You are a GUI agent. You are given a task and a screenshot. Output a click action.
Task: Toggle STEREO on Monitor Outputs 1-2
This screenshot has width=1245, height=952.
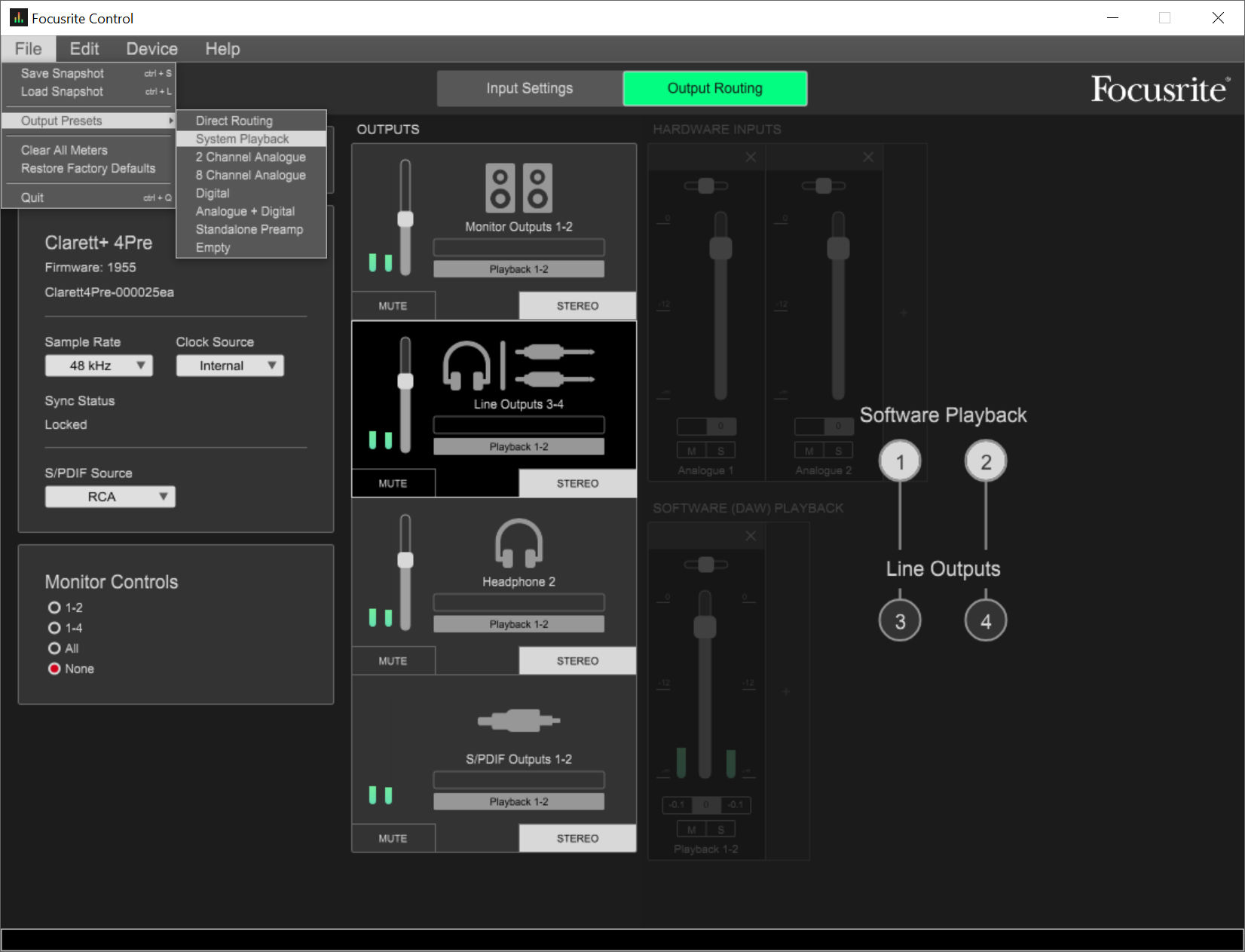coord(577,306)
